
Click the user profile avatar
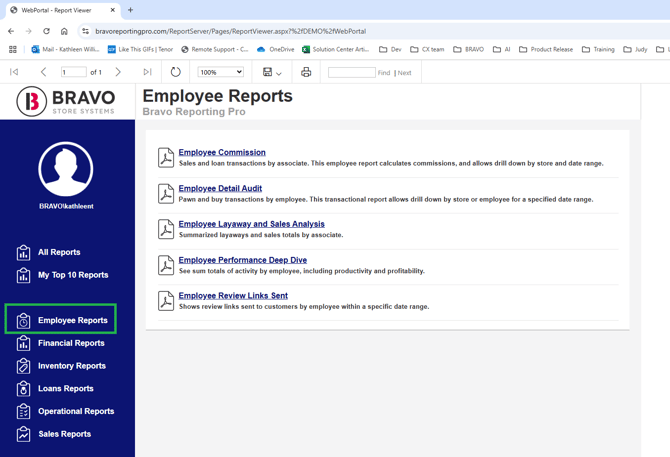click(66, 169)
